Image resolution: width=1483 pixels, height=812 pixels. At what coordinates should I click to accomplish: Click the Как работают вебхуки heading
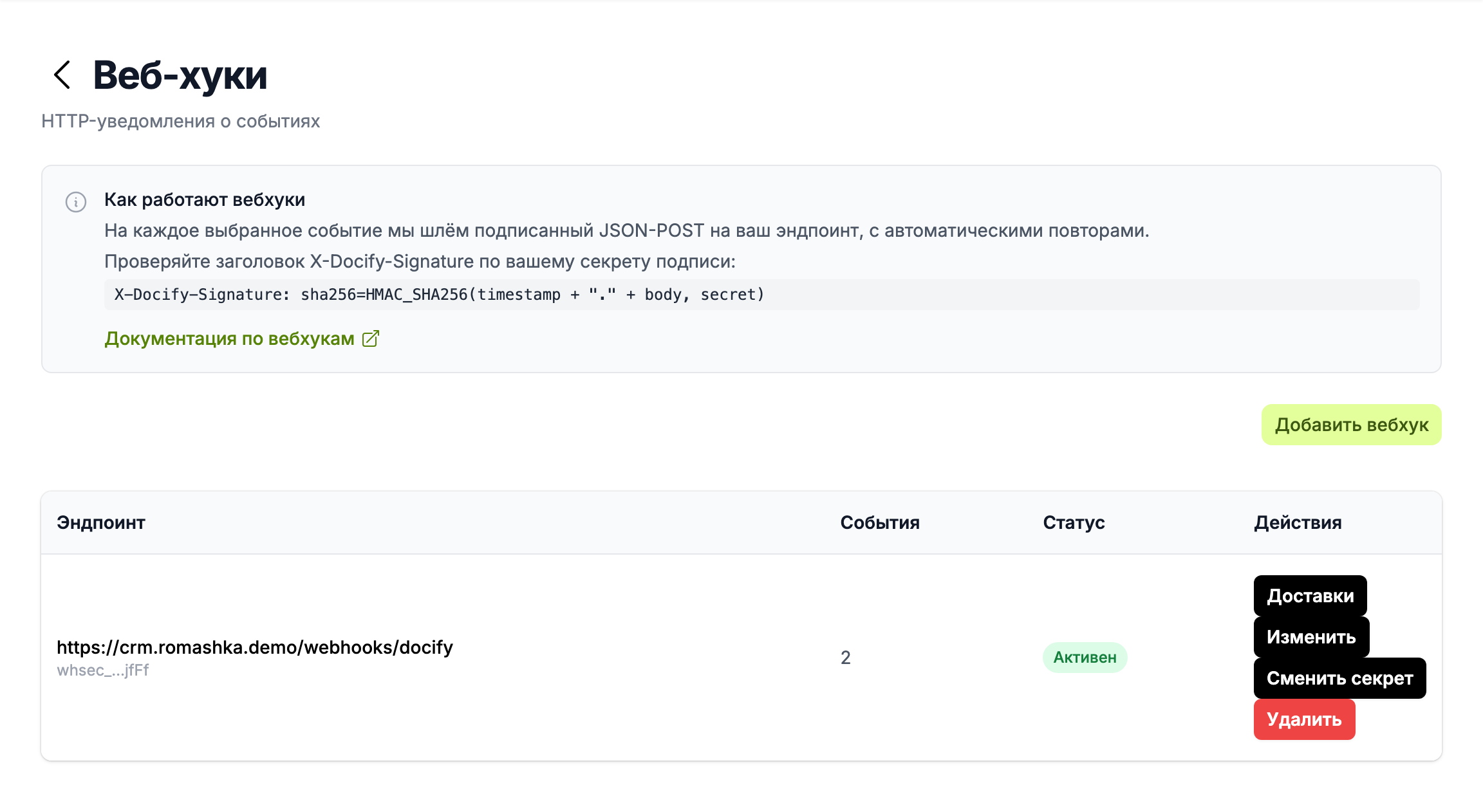click(205, 199)
